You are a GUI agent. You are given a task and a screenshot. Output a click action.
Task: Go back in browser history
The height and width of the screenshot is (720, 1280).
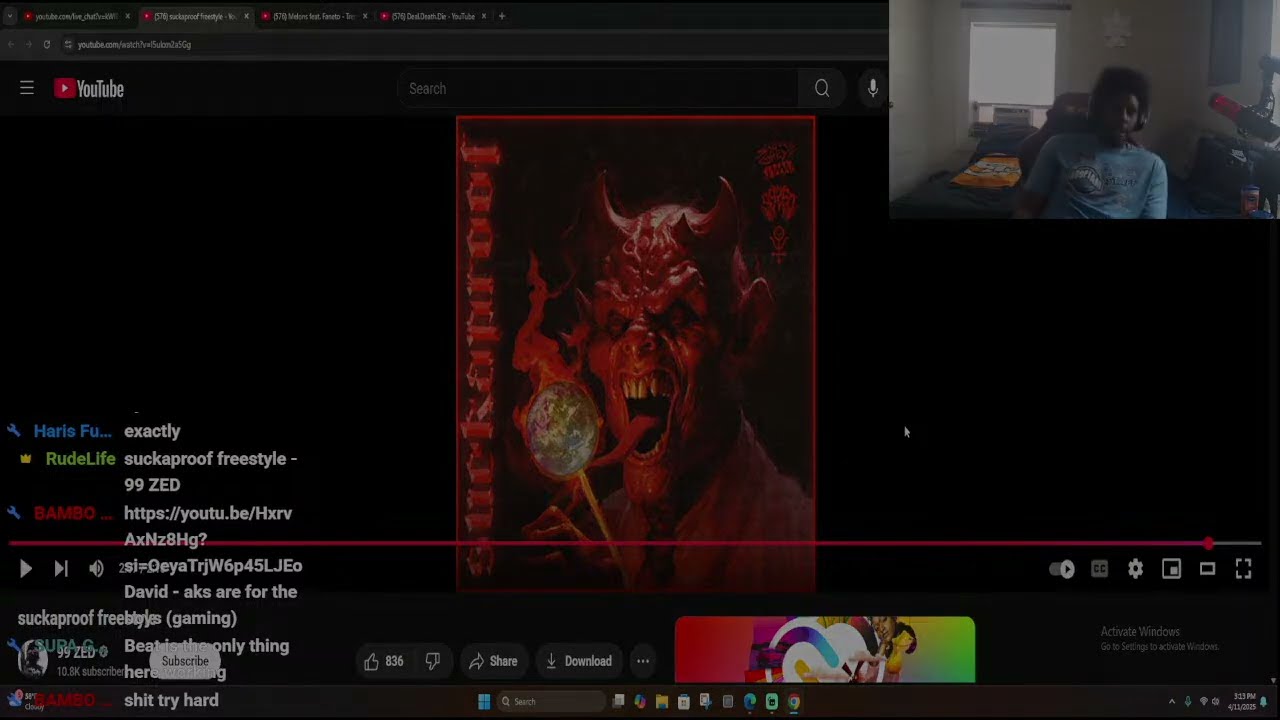[x=10, y=44]
